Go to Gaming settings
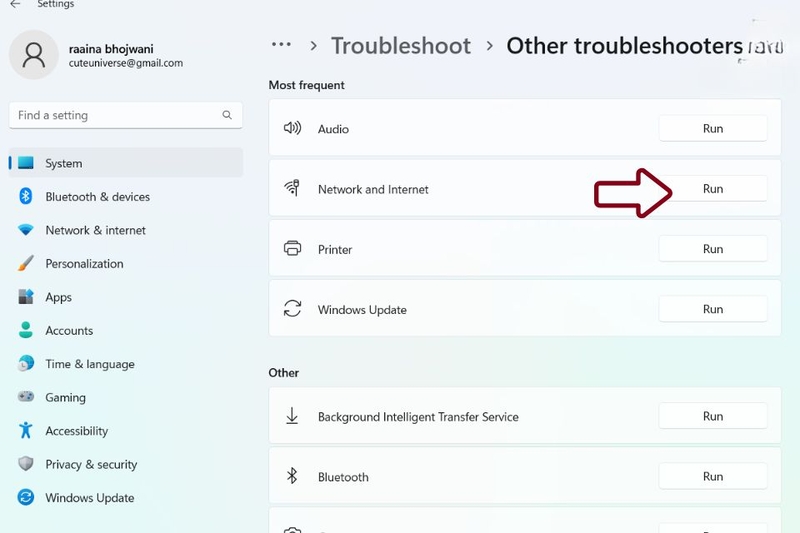This screenshot has height=533, width=800. click(126, 397)
